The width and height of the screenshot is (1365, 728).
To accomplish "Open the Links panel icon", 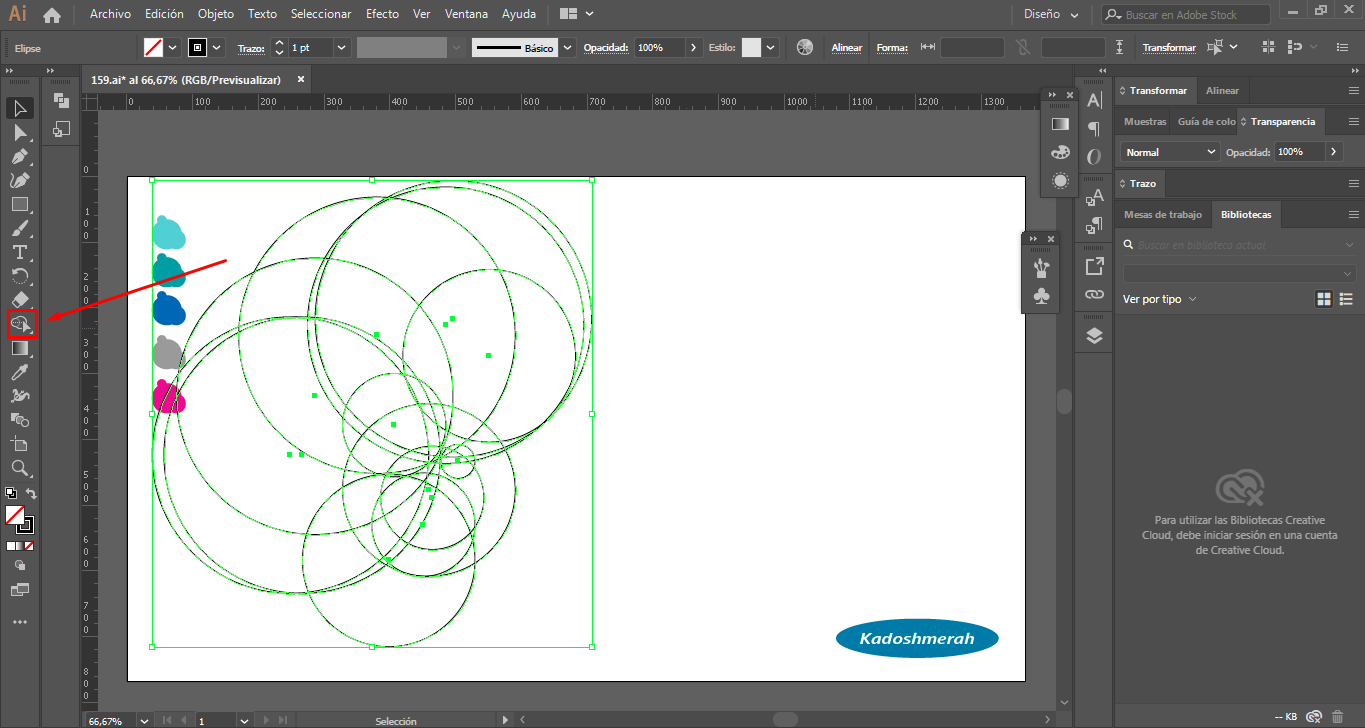I will pos(1094,295).
